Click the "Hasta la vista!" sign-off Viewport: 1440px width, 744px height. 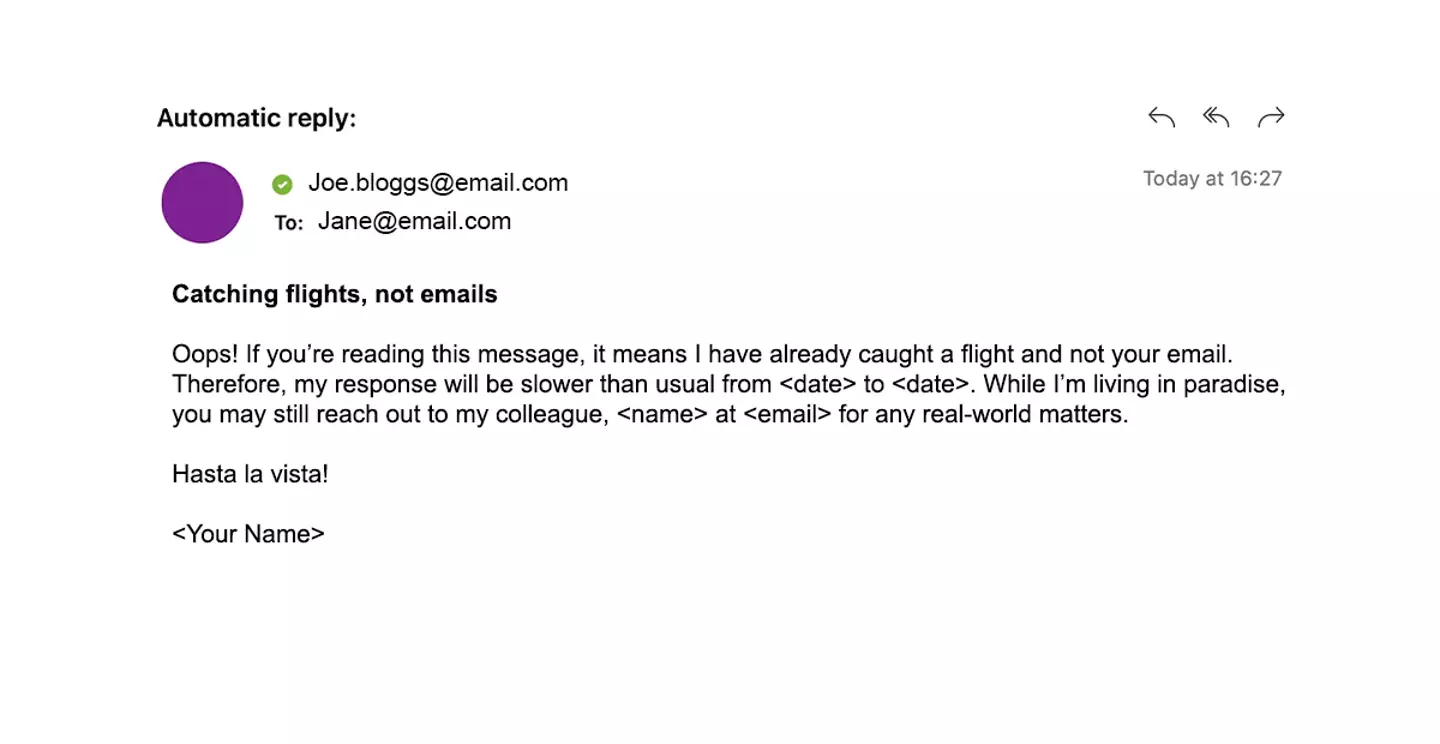250,474
